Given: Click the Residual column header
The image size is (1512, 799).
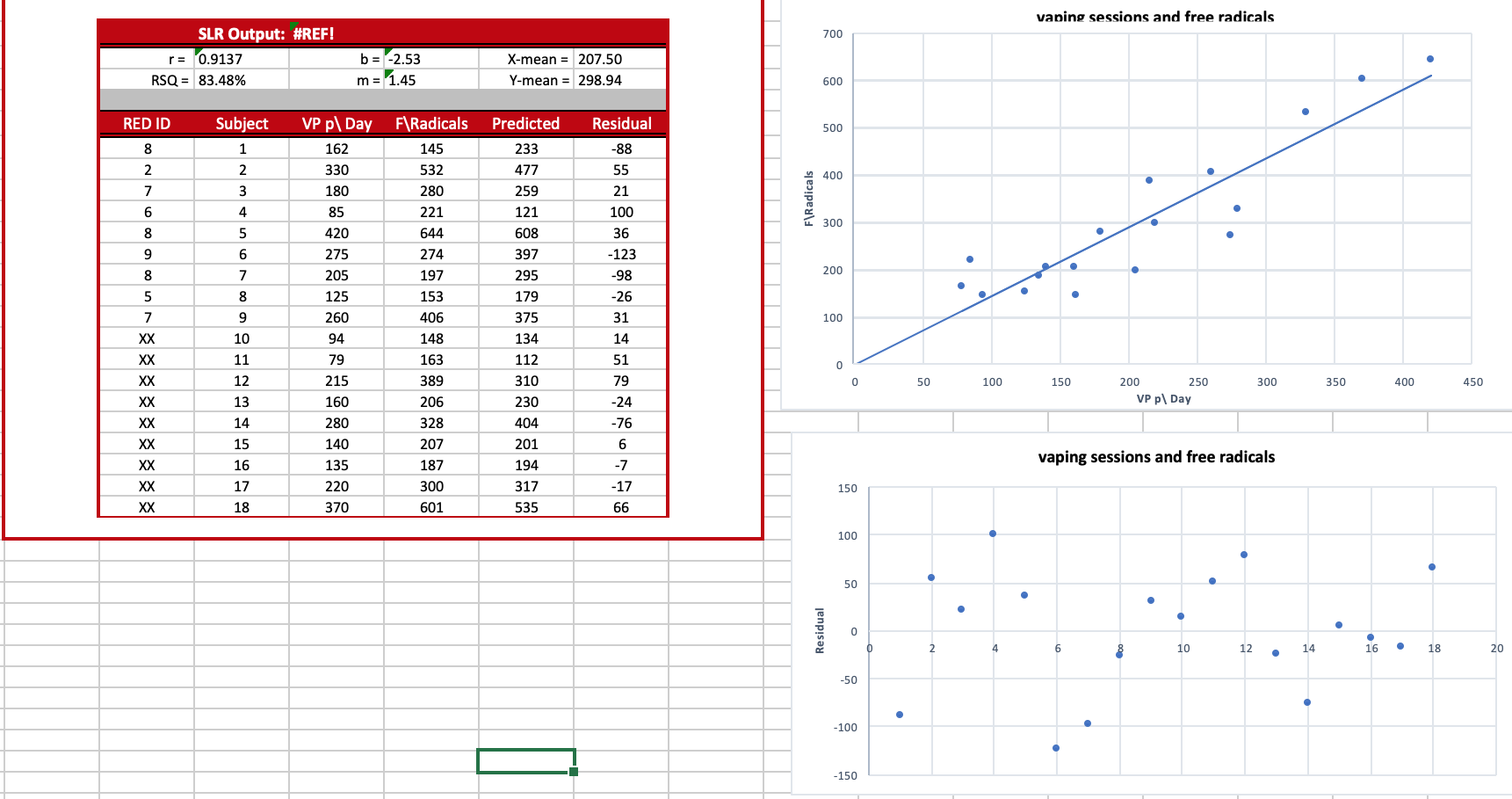Looking at the screenshot, I should click(622, 124).
